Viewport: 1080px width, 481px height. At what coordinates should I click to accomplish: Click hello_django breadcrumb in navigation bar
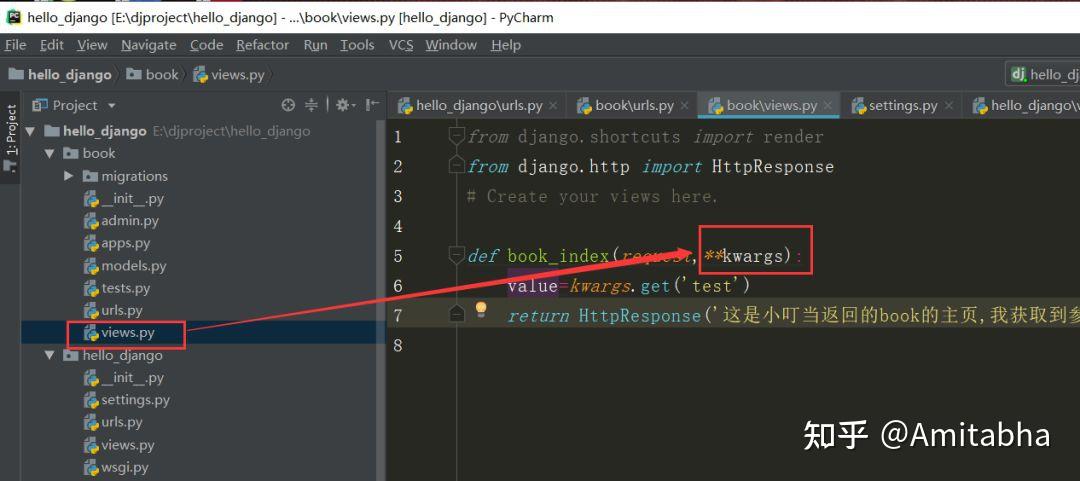(x=61, y=74)
